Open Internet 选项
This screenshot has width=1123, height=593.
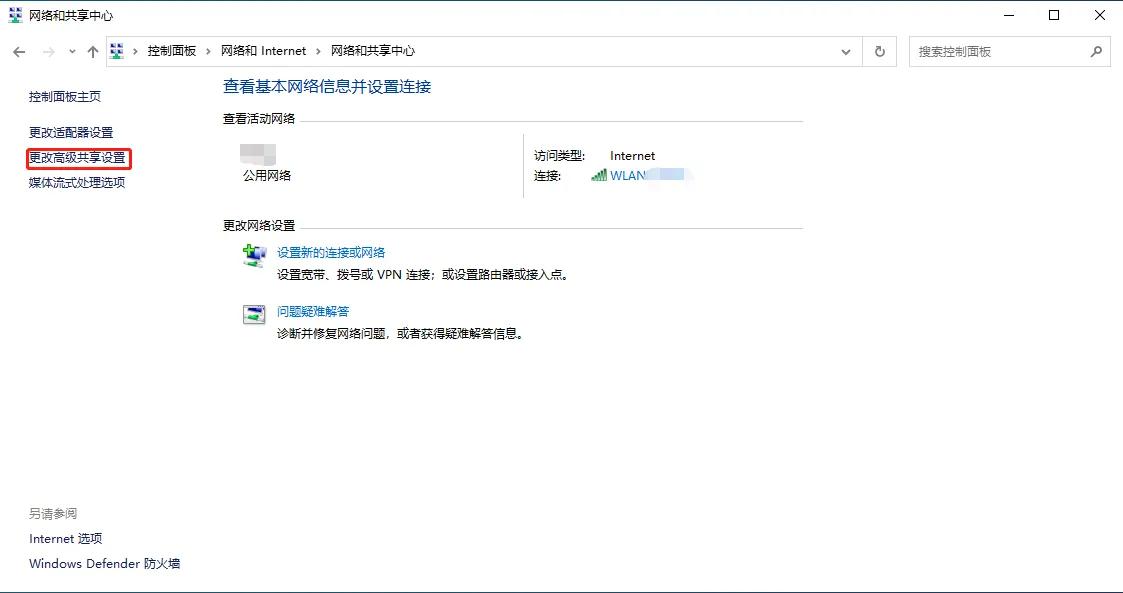click(66, 538)
